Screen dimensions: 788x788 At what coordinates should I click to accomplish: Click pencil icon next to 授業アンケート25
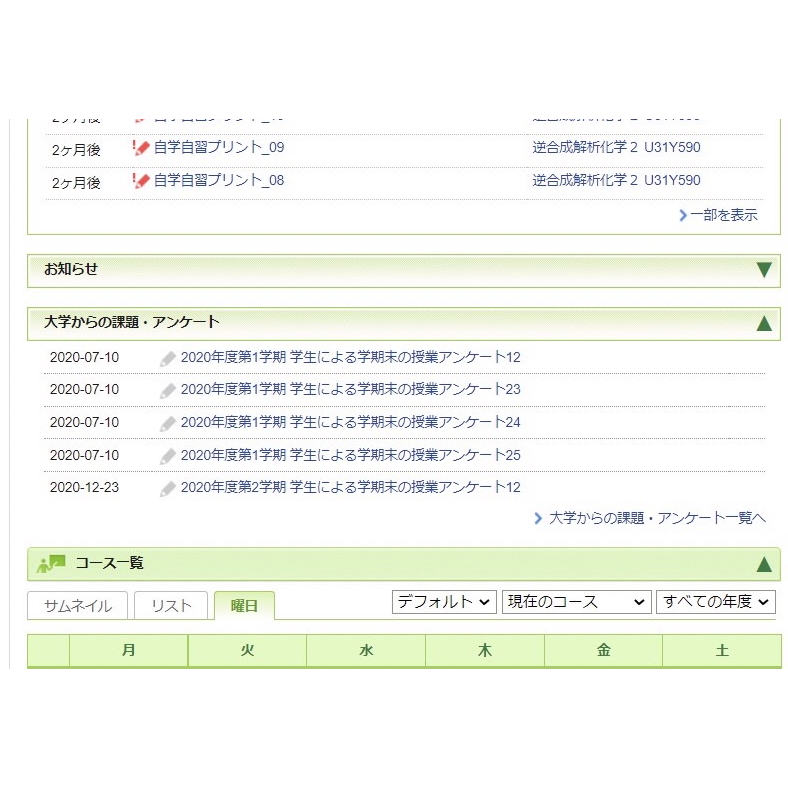168,456
